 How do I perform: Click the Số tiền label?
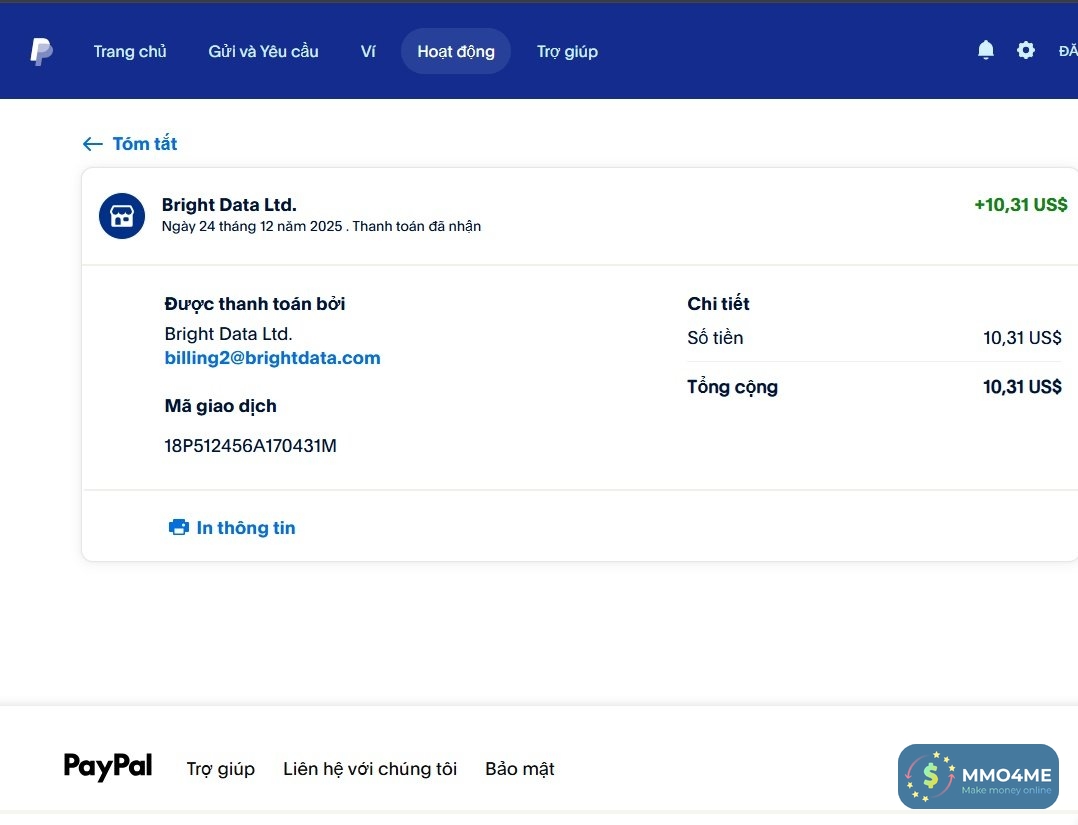[x=715, y=338]
